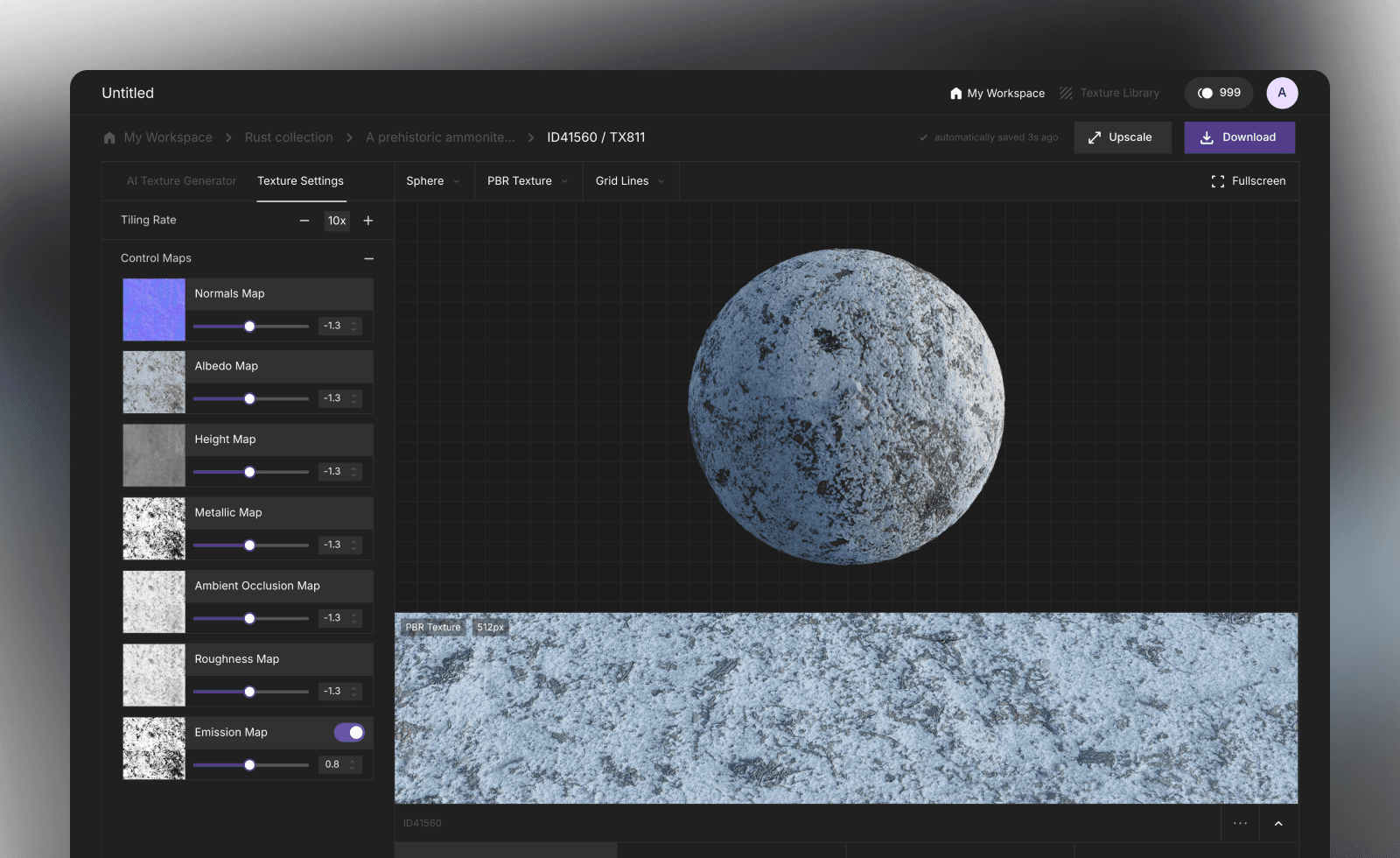Viewport: 1400px width, 858px height.
Task: Click the home icon in the breadcrumb
Action: (x=109, y=137)
